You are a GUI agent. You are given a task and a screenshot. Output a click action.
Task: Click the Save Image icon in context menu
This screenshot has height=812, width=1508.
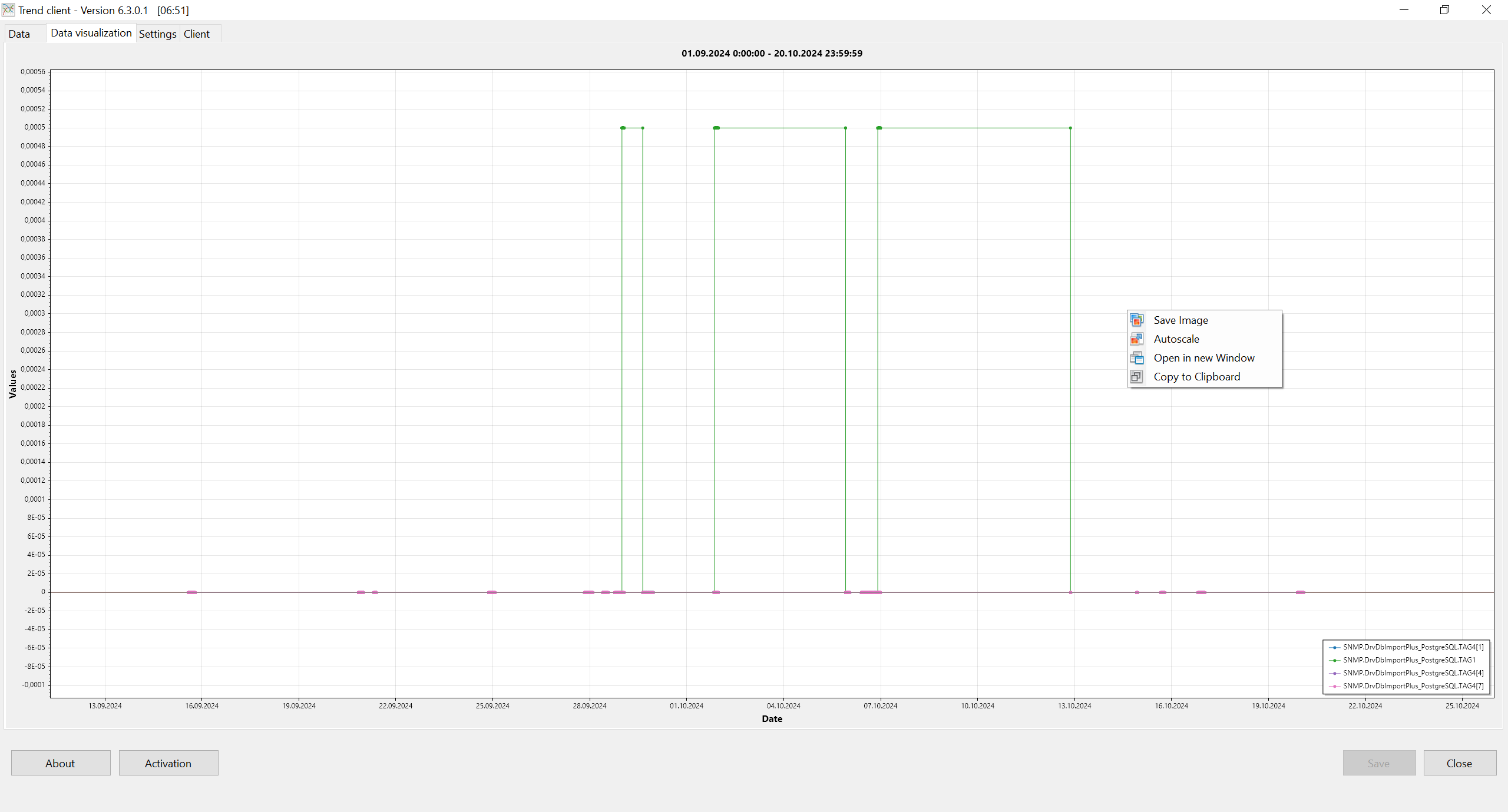pyautogui.click(x=1136, y=320)
